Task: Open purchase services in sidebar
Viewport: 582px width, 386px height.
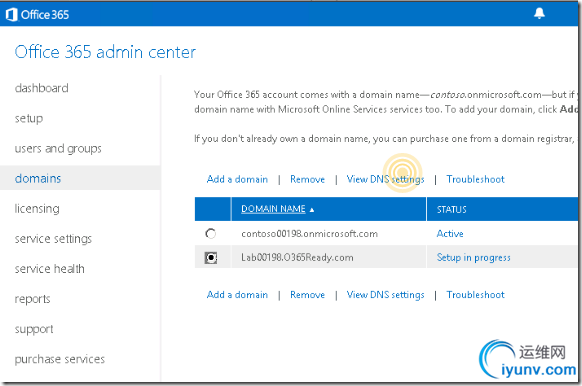Action: coord(60,359)
